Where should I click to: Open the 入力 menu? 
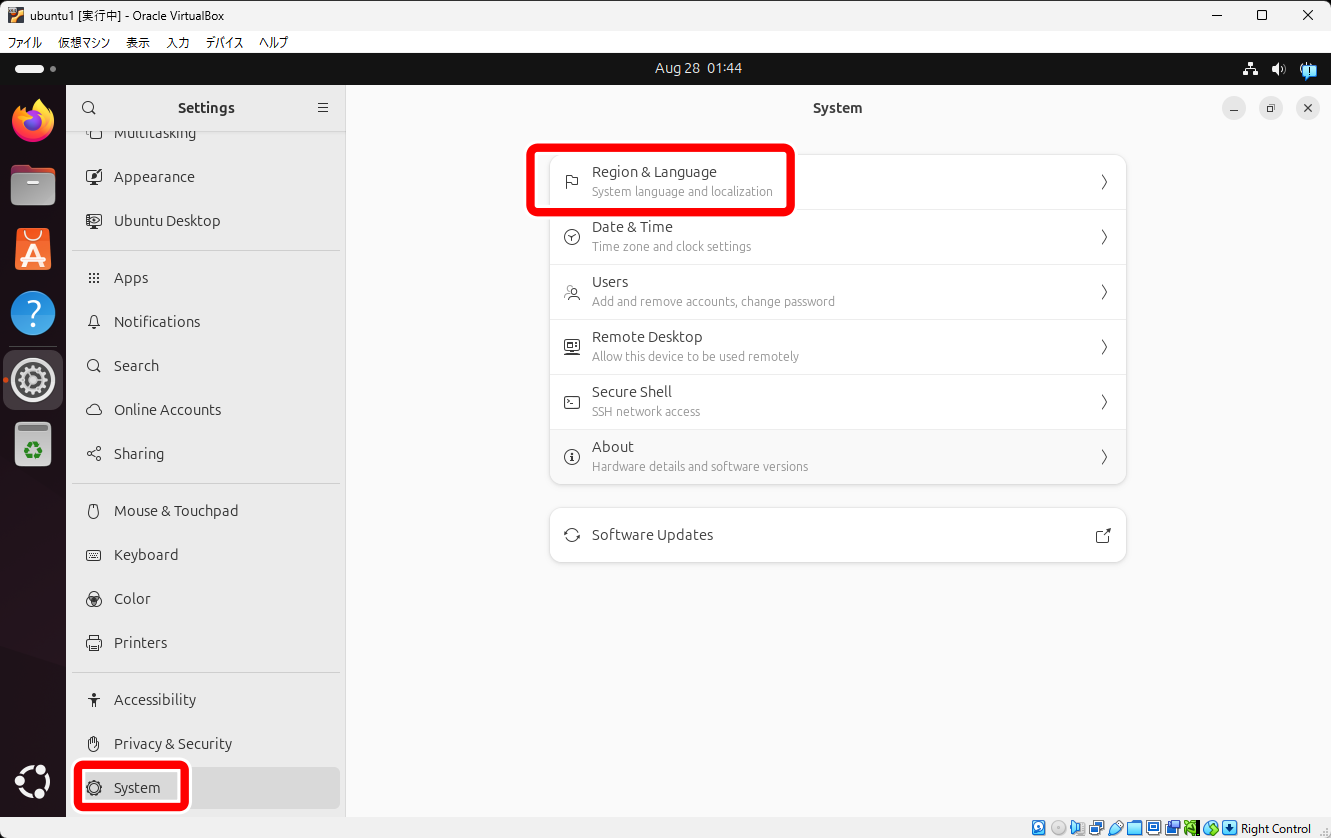point(178,43)
